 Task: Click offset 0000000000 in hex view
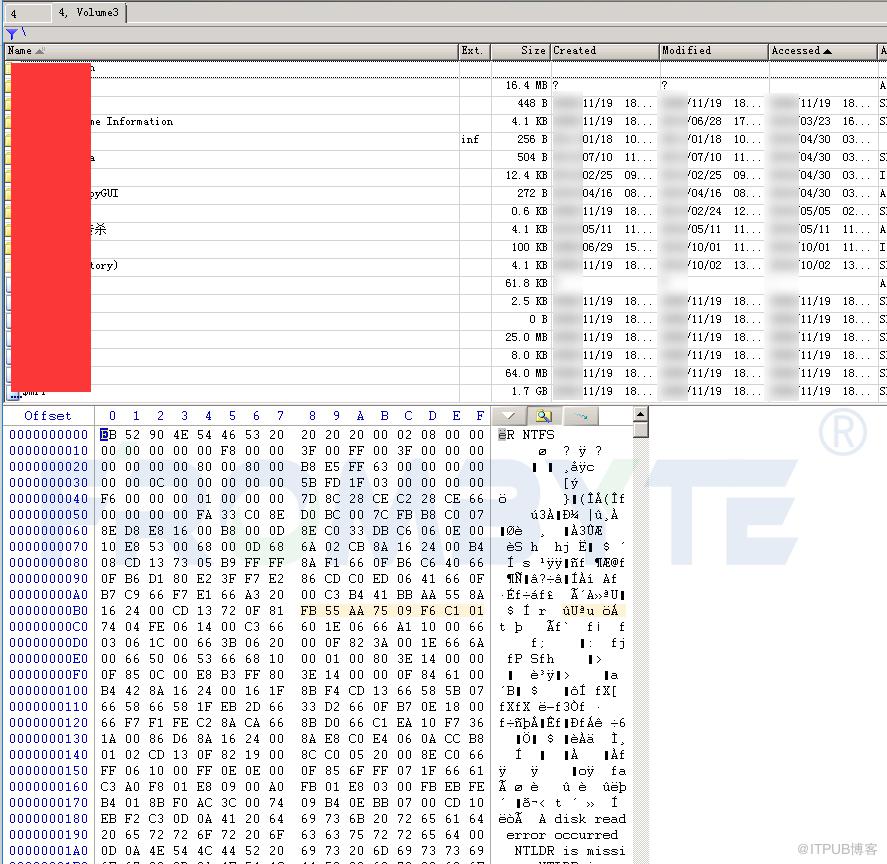click(49, 435)
